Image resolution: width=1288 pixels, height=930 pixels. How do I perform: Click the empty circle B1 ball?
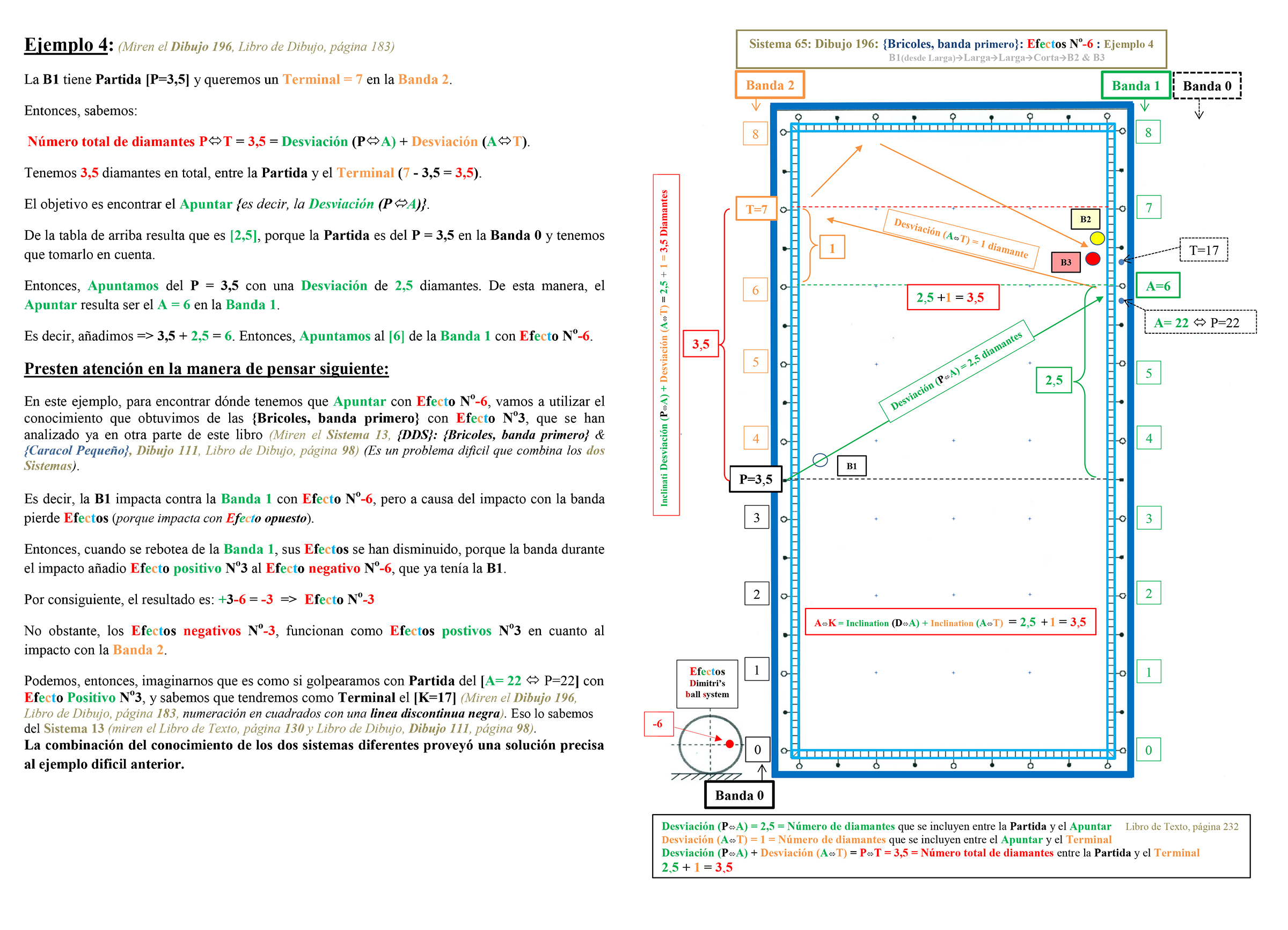click(819, 460)
